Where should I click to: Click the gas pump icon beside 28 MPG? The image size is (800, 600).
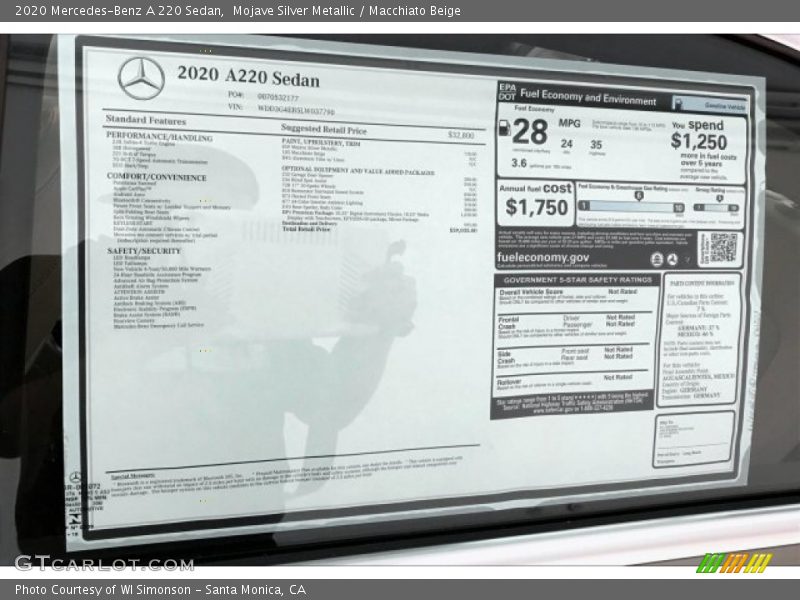504,128
